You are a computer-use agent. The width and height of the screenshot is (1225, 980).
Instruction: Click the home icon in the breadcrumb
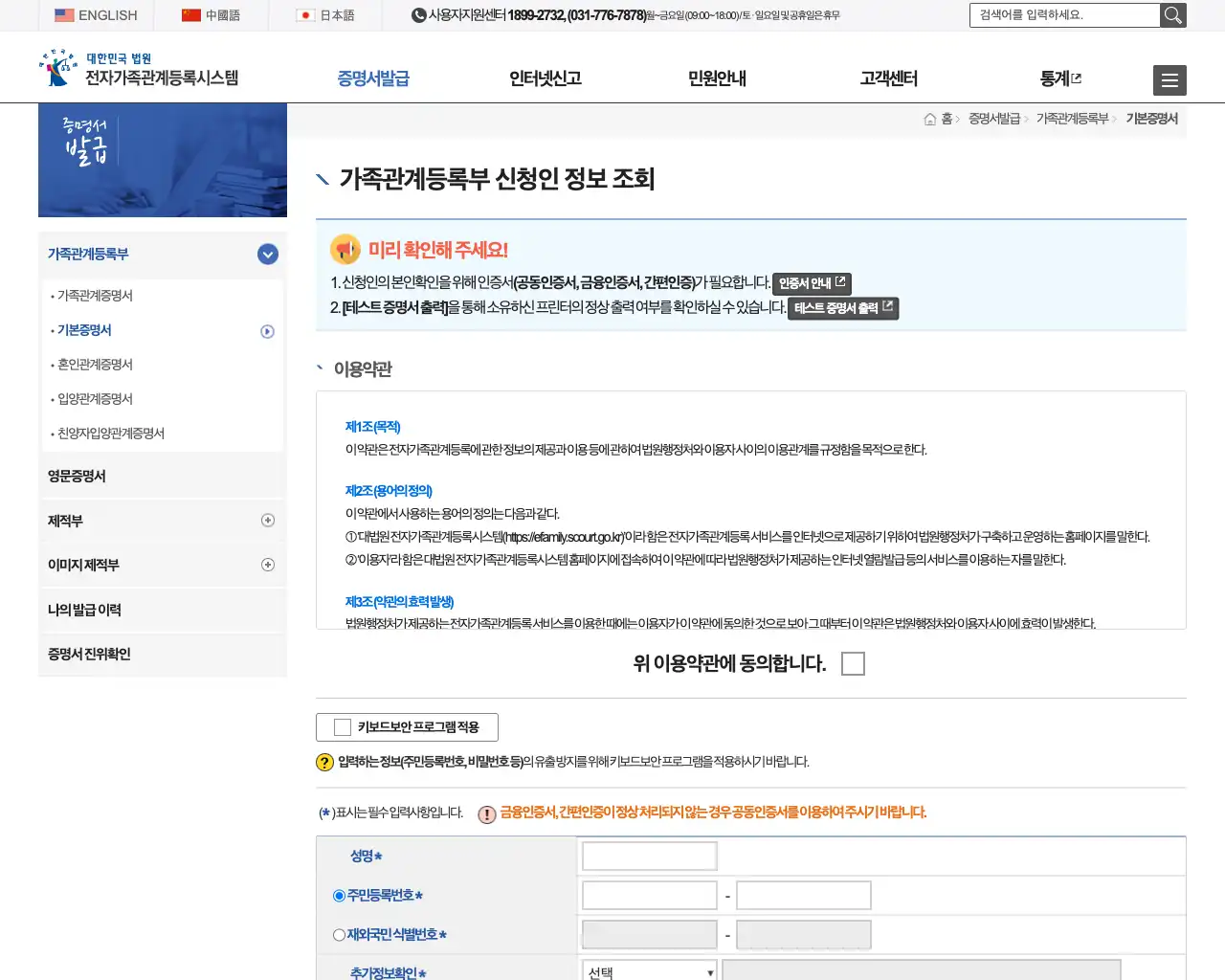[x=928, y=119]
